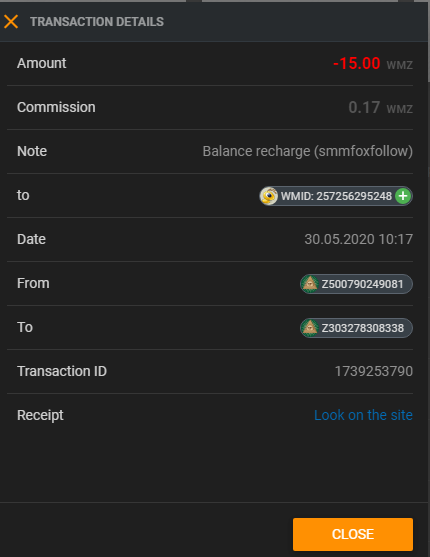Select the Z500790249081 purse badge

356,284
